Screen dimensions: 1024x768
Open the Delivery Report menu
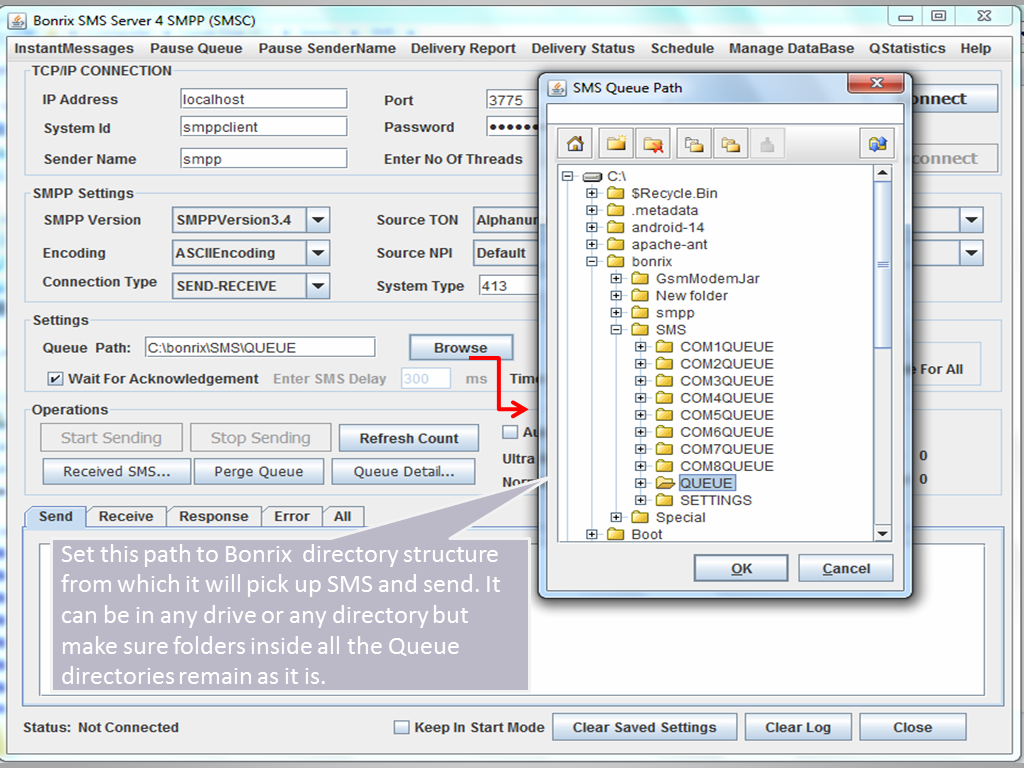click(463, 48)
